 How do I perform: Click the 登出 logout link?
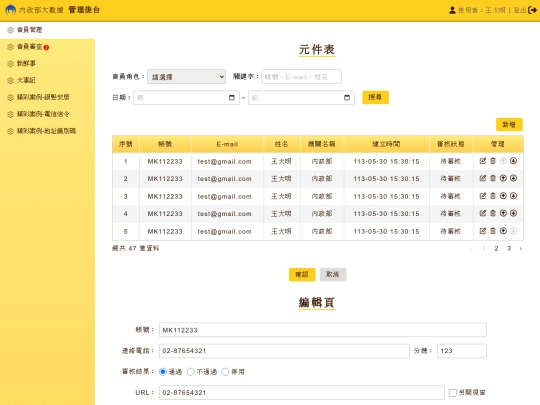pyautogui.click(x=520, y=10)
